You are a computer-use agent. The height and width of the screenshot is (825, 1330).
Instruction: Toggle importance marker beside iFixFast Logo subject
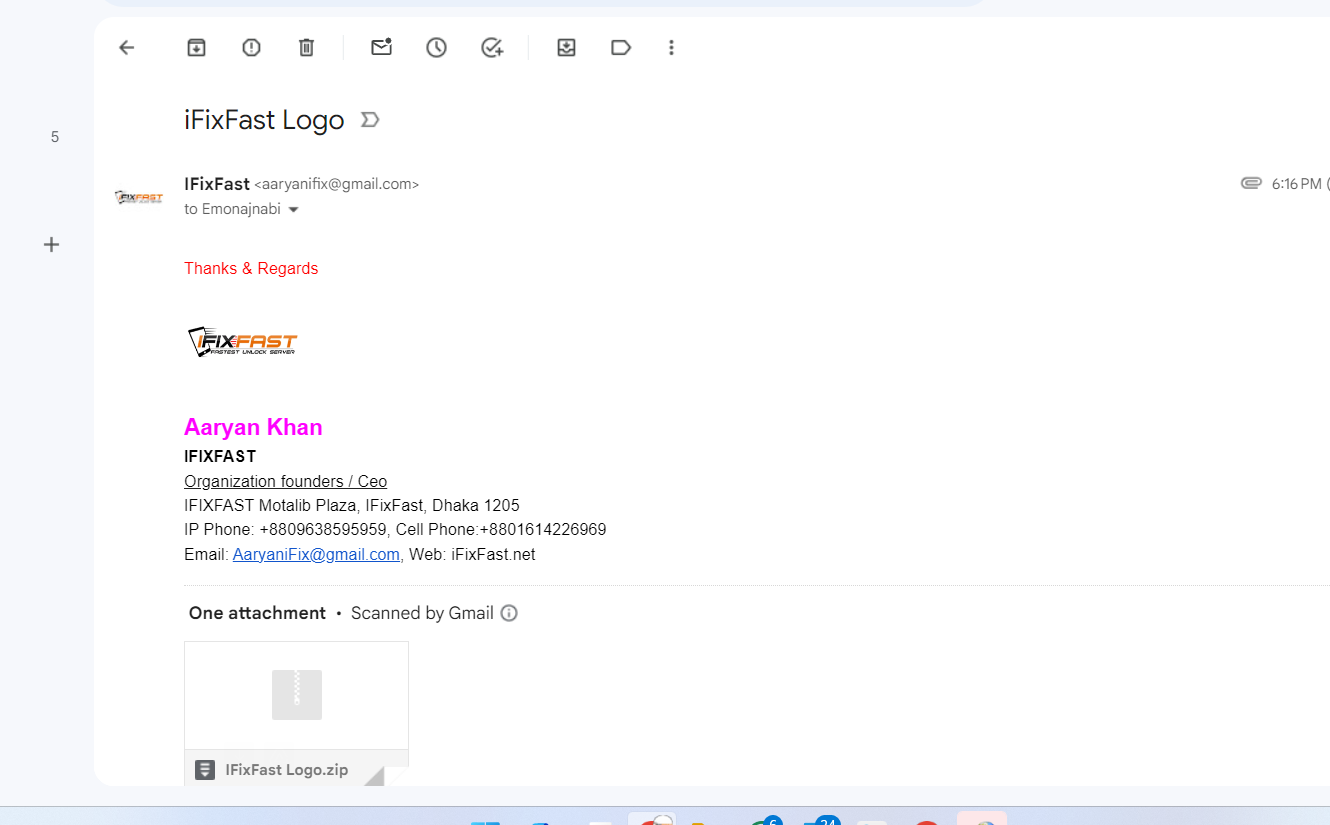(x=369, y=120)
